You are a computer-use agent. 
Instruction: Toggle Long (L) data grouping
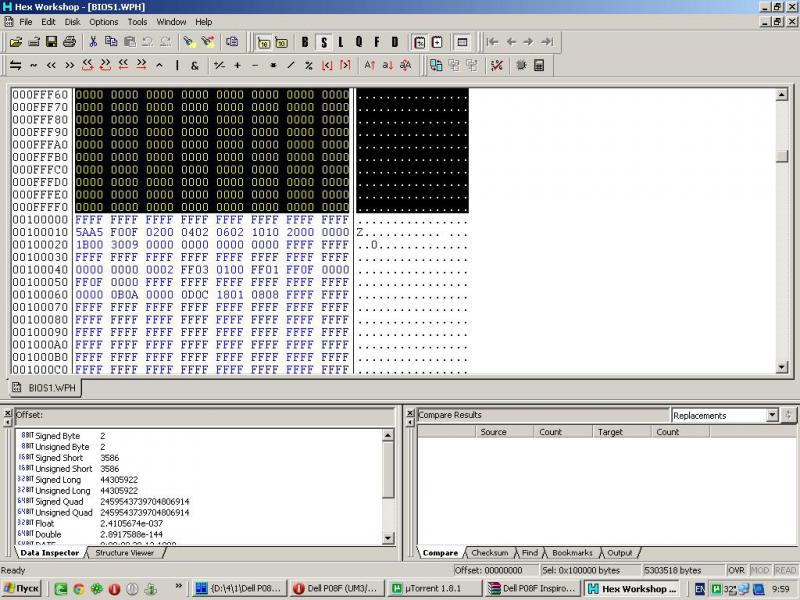pos(341,42)
